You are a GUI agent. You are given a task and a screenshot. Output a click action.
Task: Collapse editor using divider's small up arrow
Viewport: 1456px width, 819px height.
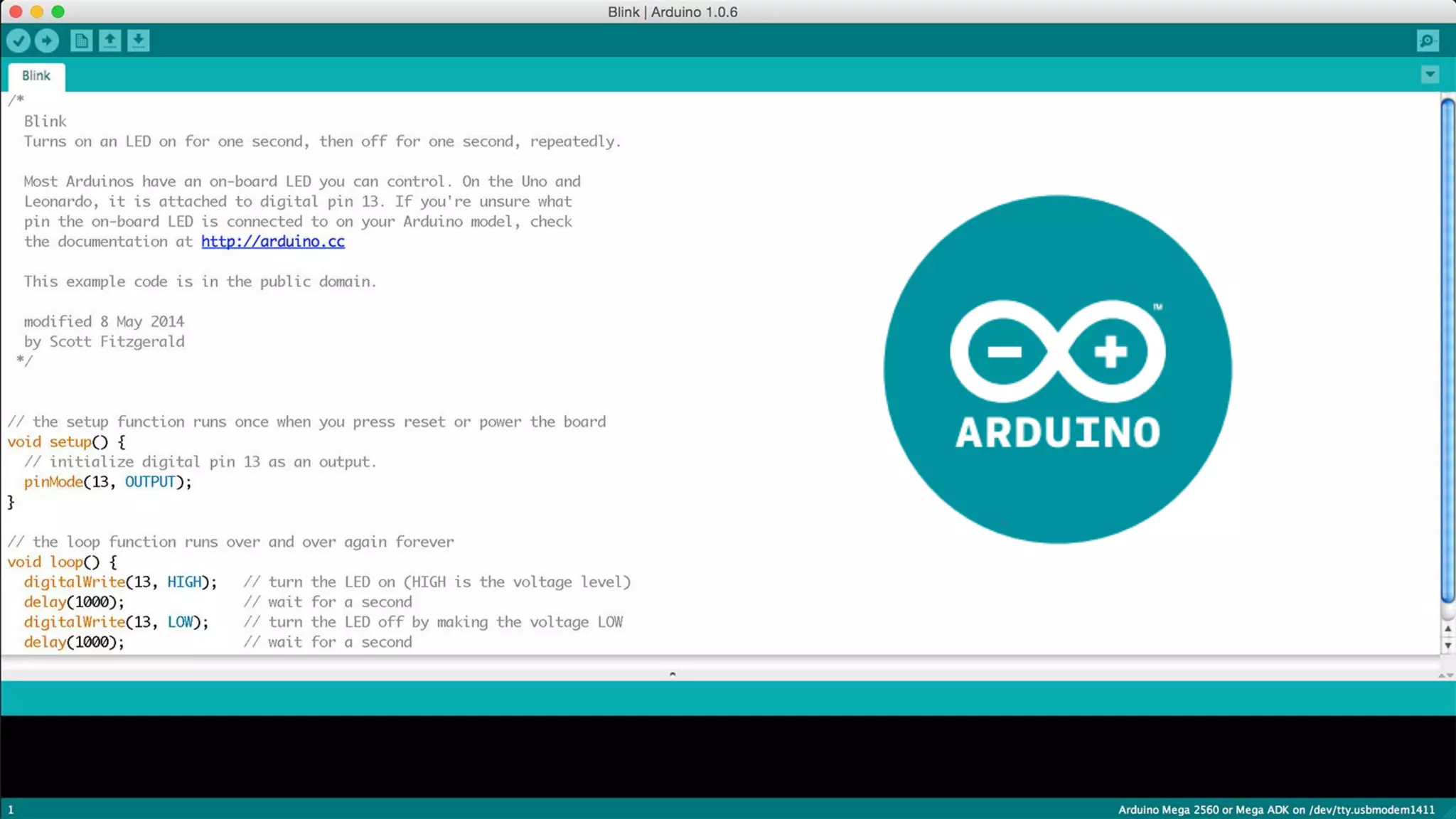point(1442,675)
